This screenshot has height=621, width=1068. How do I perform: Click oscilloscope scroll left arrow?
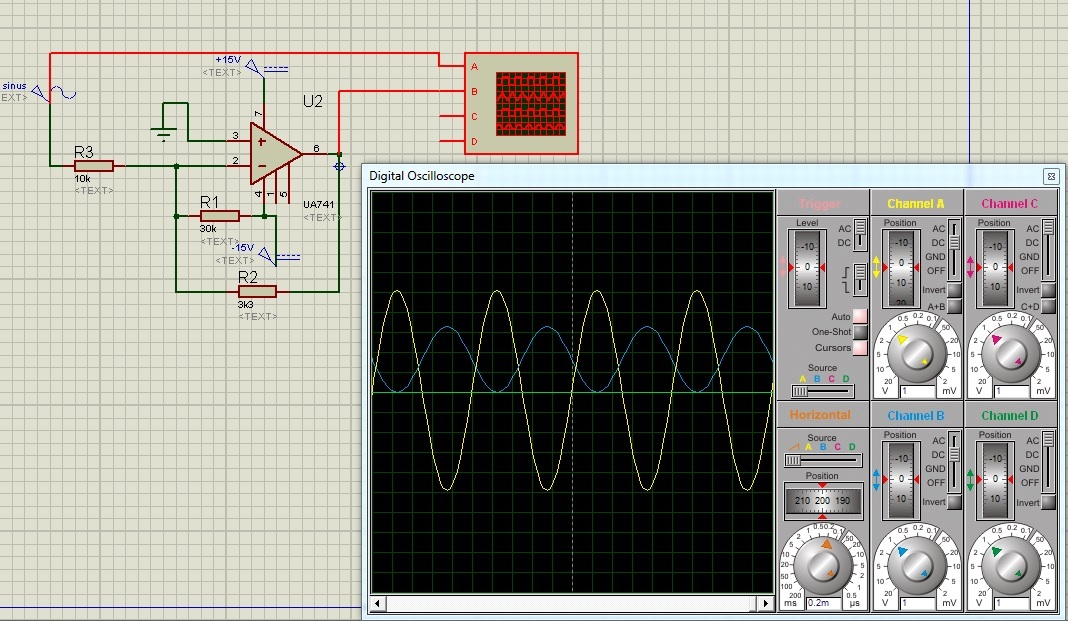coord(377,603)
